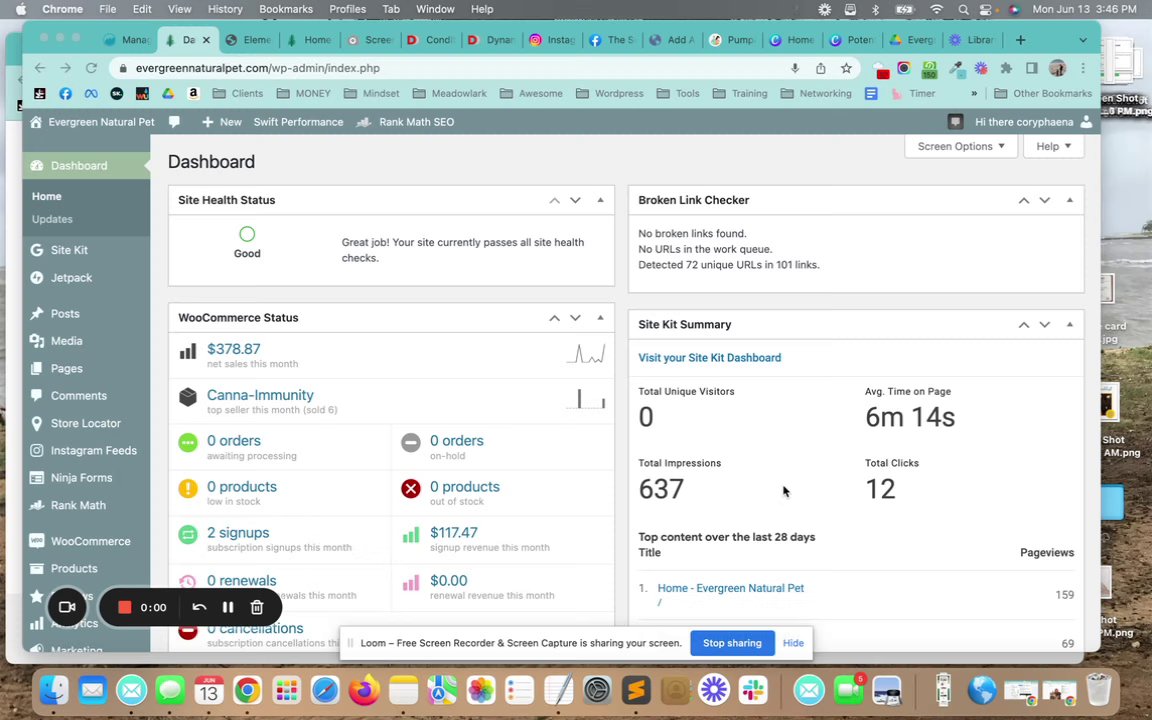The width and height of the screenshot is (1152, 720).
Task: Click $378.87 net sales link
Action: (x=234, y=349)
